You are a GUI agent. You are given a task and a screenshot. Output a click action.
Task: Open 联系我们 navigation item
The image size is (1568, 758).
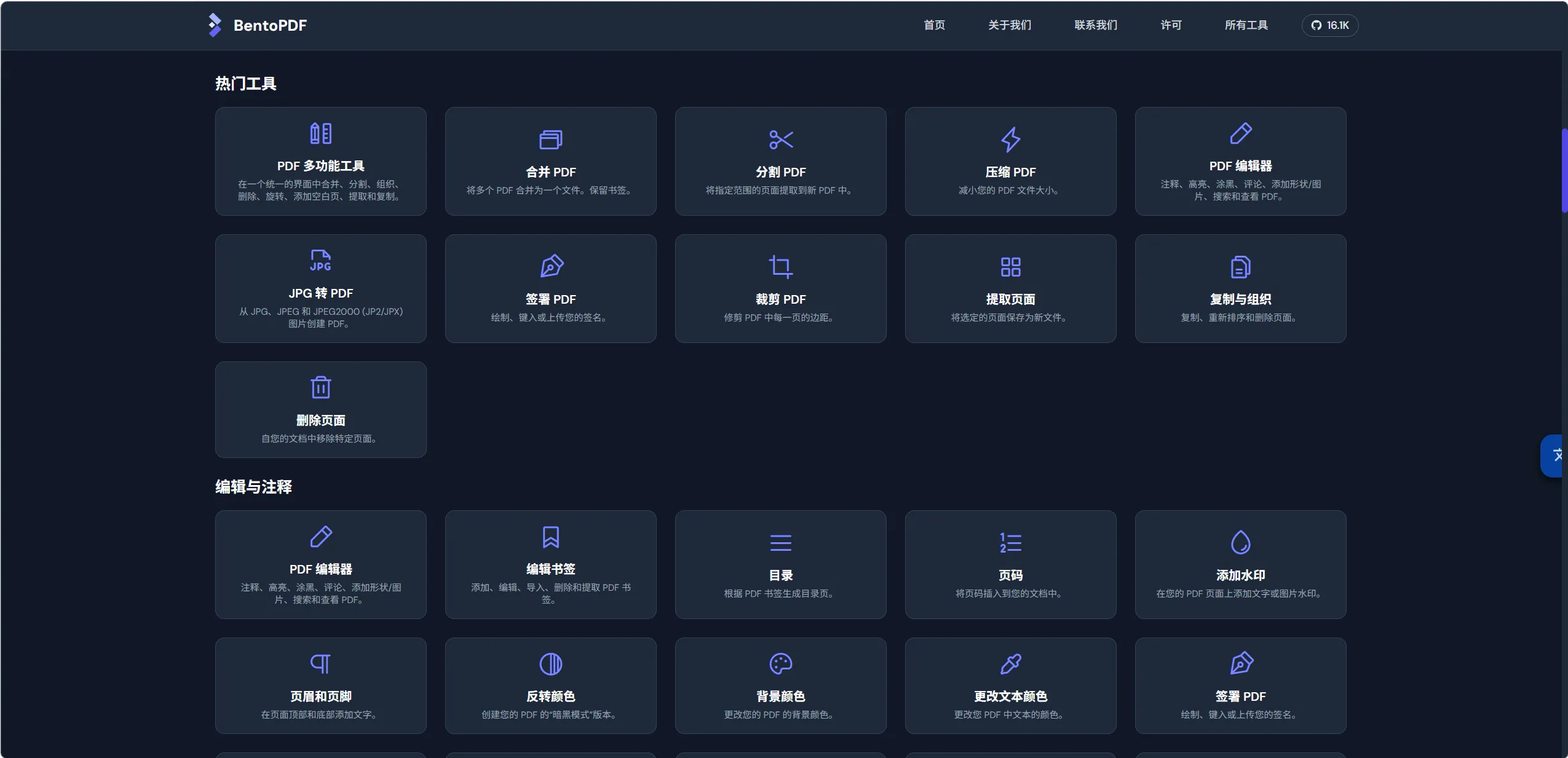click(x=1095, y=25)
